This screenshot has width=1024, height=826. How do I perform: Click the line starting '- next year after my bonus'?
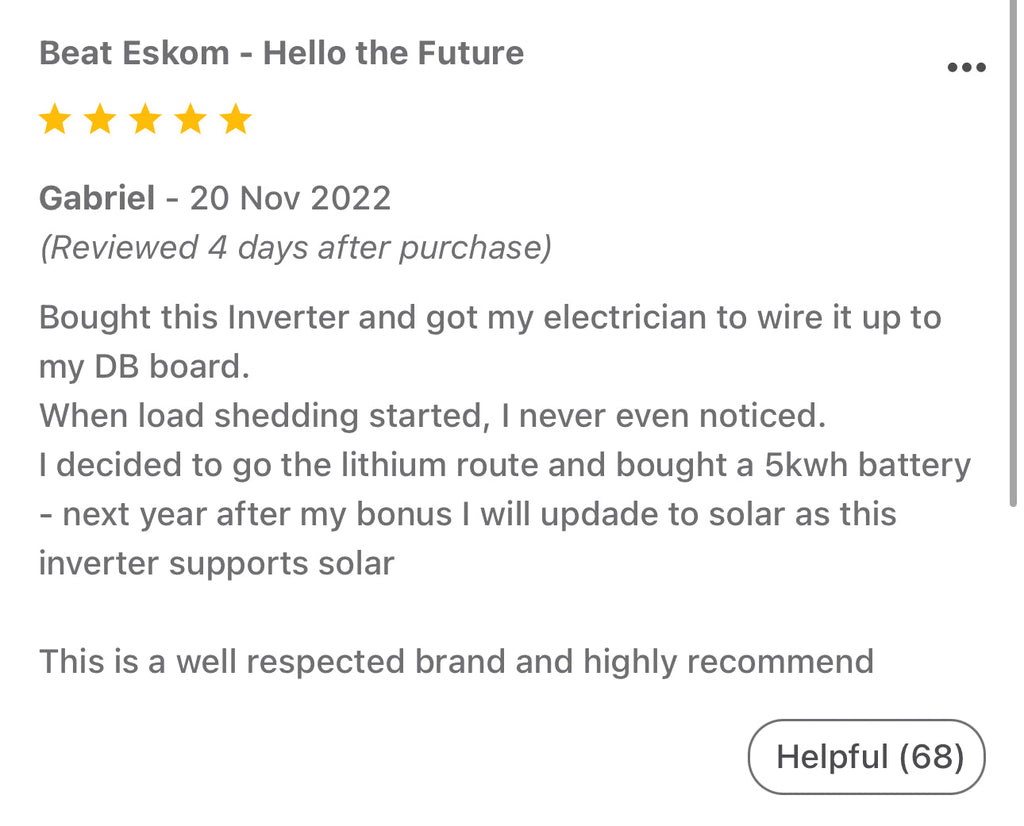[x=467, y=514]
